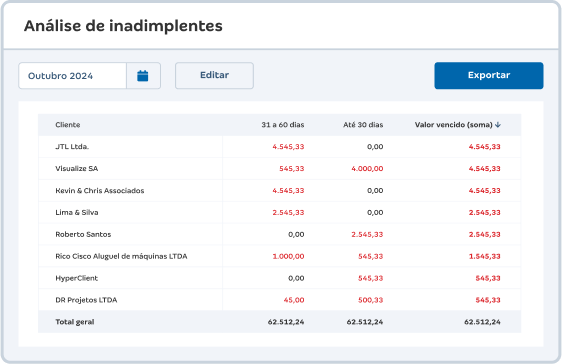562x364 pixels.
Task: Select the HyperClient row
Action: [x=280, y=278]
